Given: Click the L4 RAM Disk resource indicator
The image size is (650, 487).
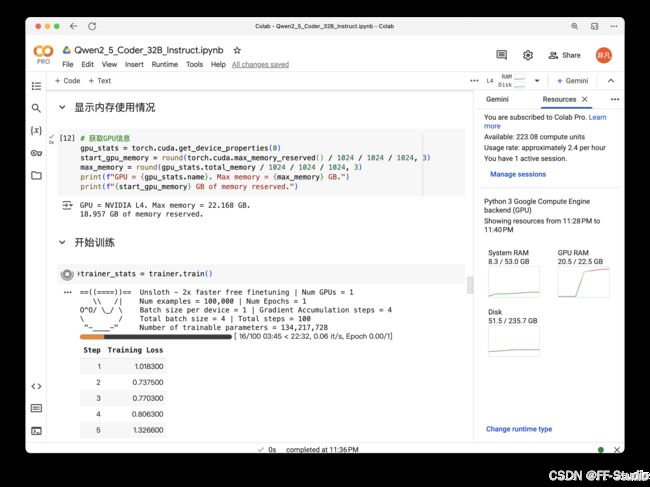Looking at the screenshot, I should [x=506, y=81].
